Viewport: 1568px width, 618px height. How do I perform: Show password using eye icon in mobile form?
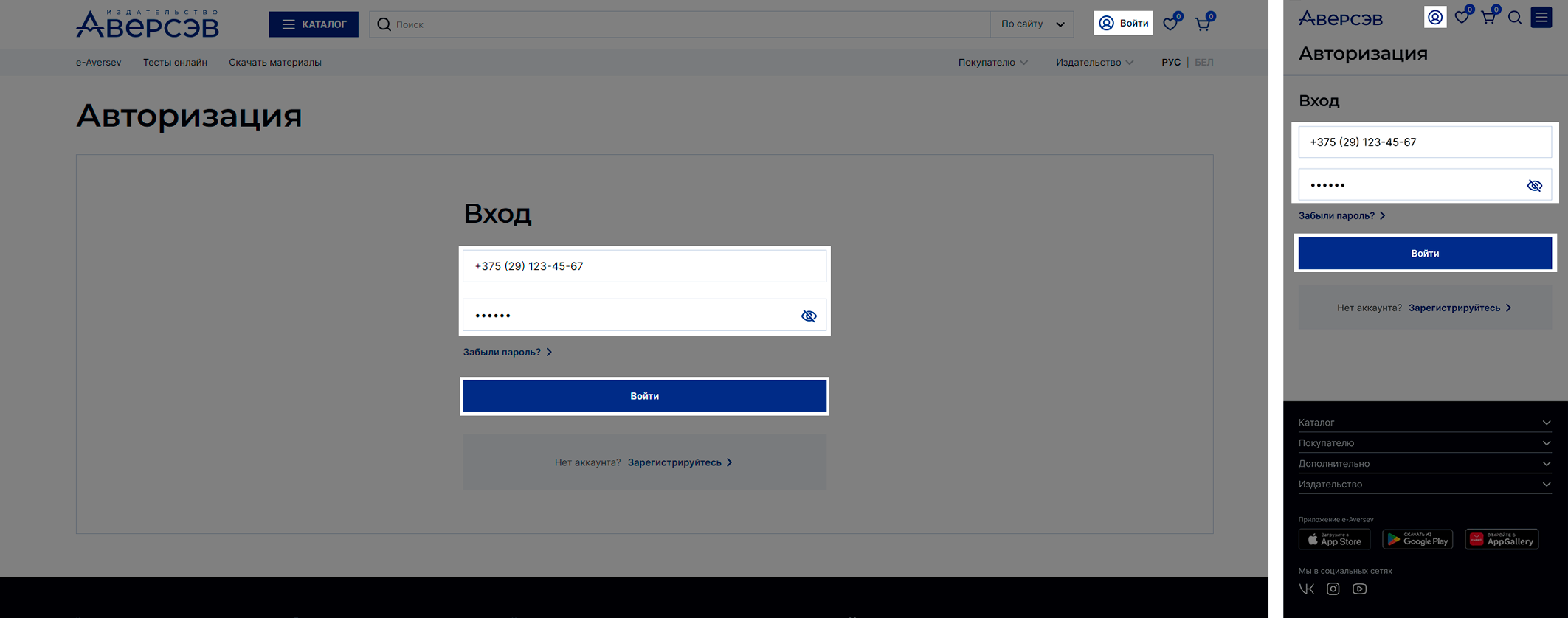(1534, 185)
